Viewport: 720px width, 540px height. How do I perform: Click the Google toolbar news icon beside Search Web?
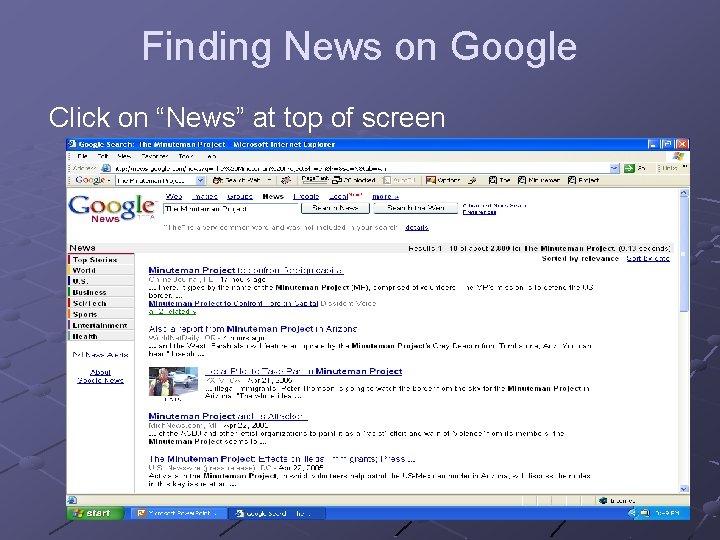(286, 180)
